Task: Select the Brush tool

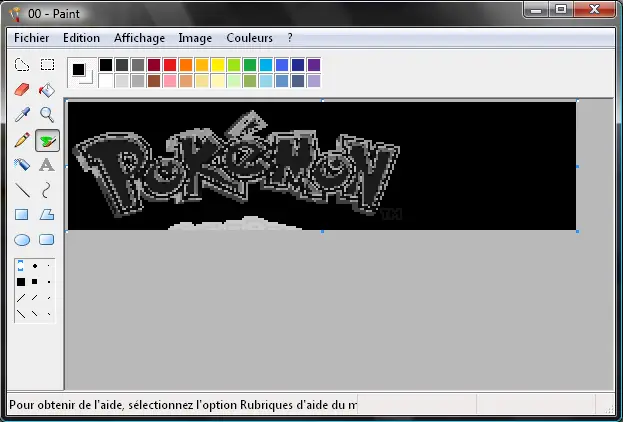Action: click(x=47, y=140)
